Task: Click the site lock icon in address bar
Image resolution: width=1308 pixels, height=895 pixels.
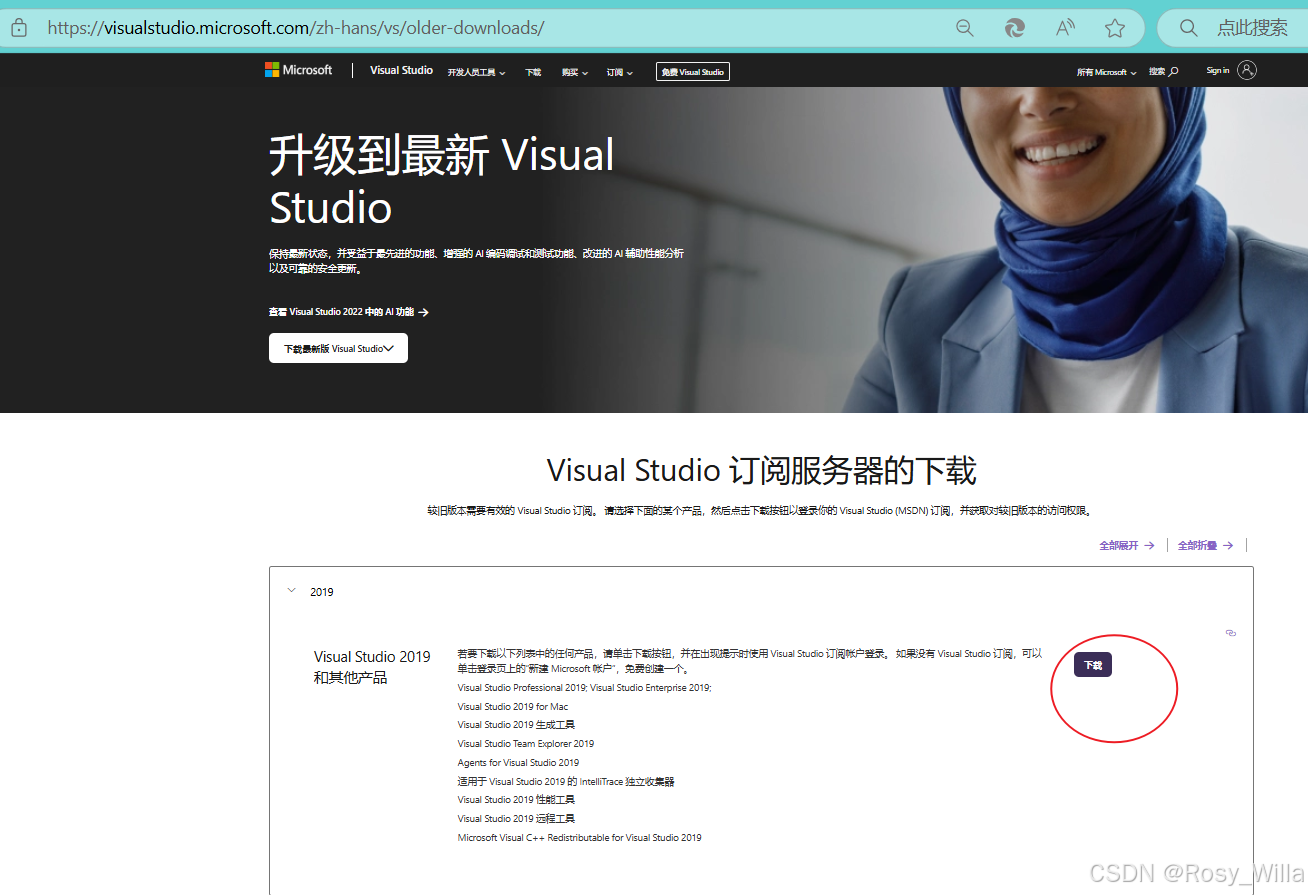Action: point(18,28)
